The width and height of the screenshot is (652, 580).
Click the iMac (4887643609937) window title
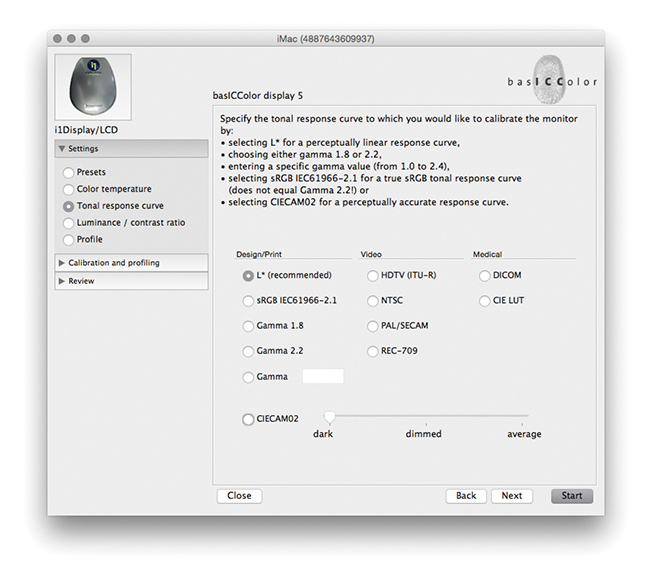pos(326,39)
